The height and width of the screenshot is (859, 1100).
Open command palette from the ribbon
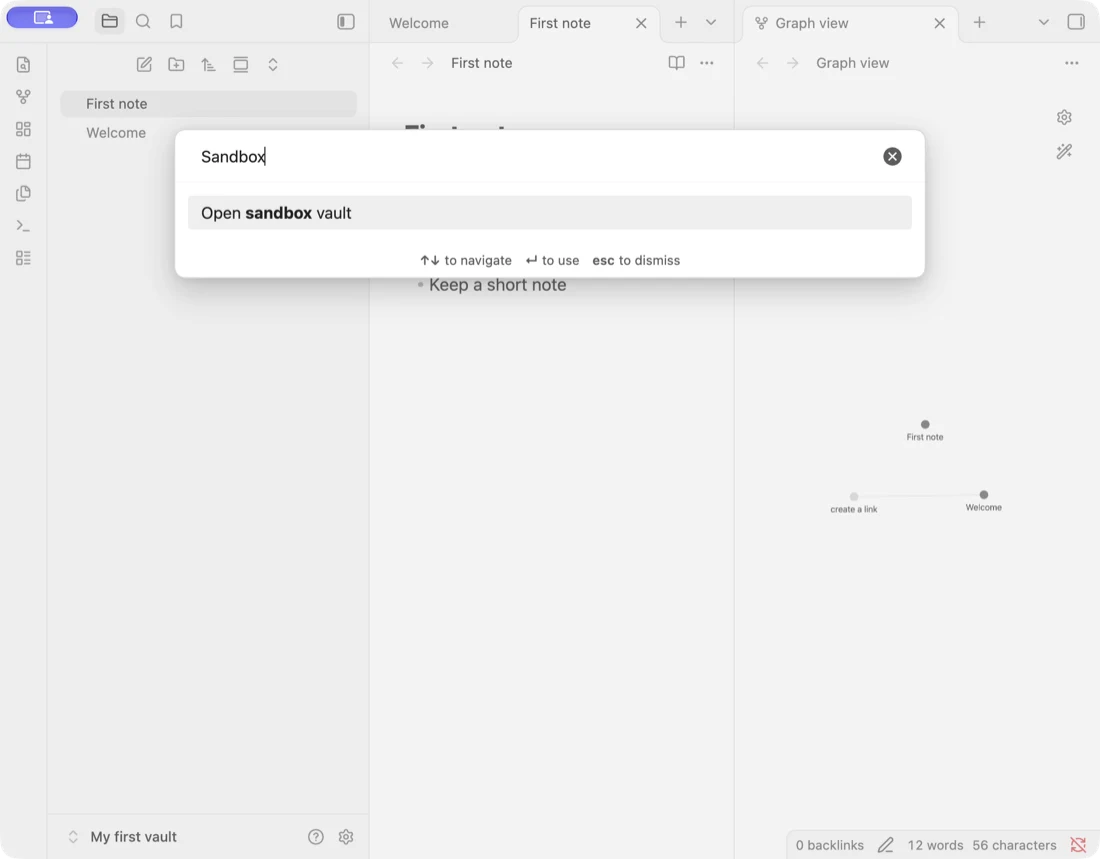(23, 226)
